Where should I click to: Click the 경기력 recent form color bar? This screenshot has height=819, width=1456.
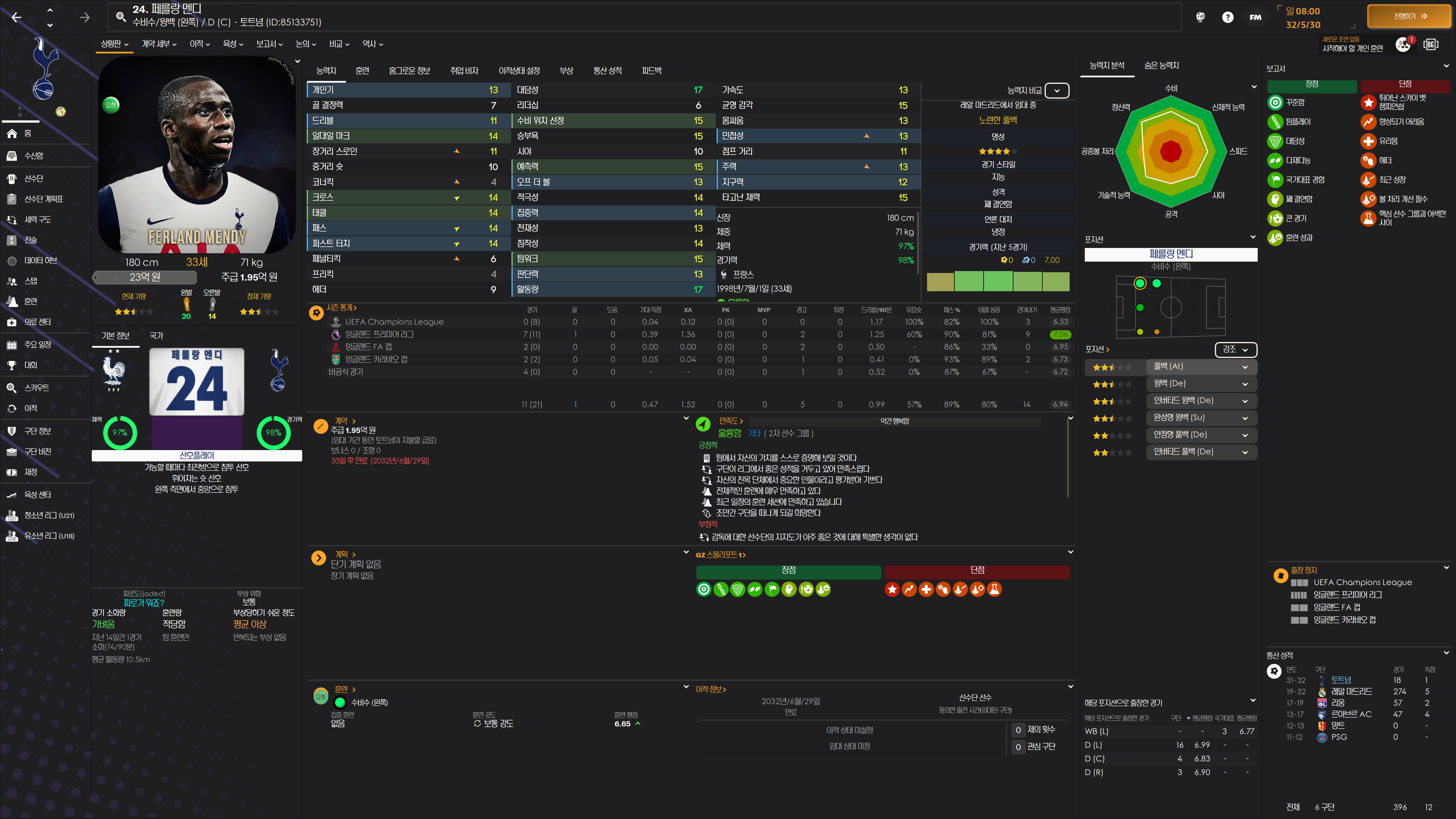click(998, 281)
